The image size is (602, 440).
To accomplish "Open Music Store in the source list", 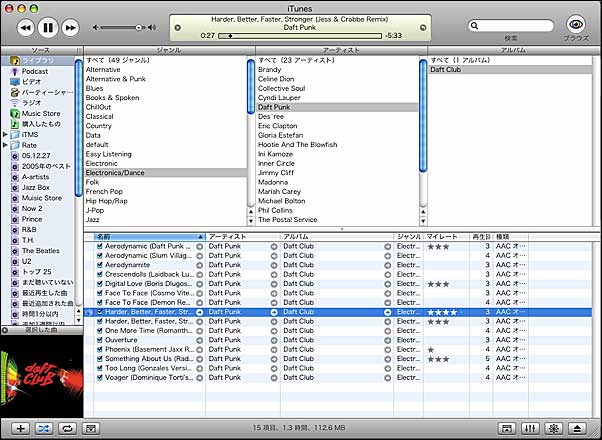I will tap(42, 114).
